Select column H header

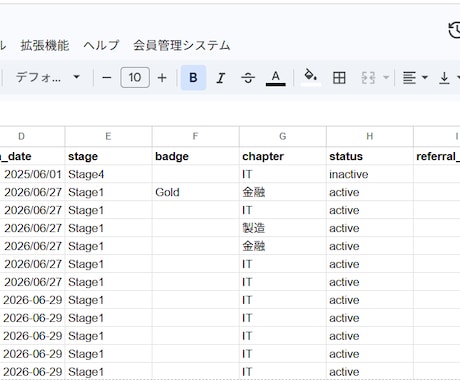(x=369, y=136)
